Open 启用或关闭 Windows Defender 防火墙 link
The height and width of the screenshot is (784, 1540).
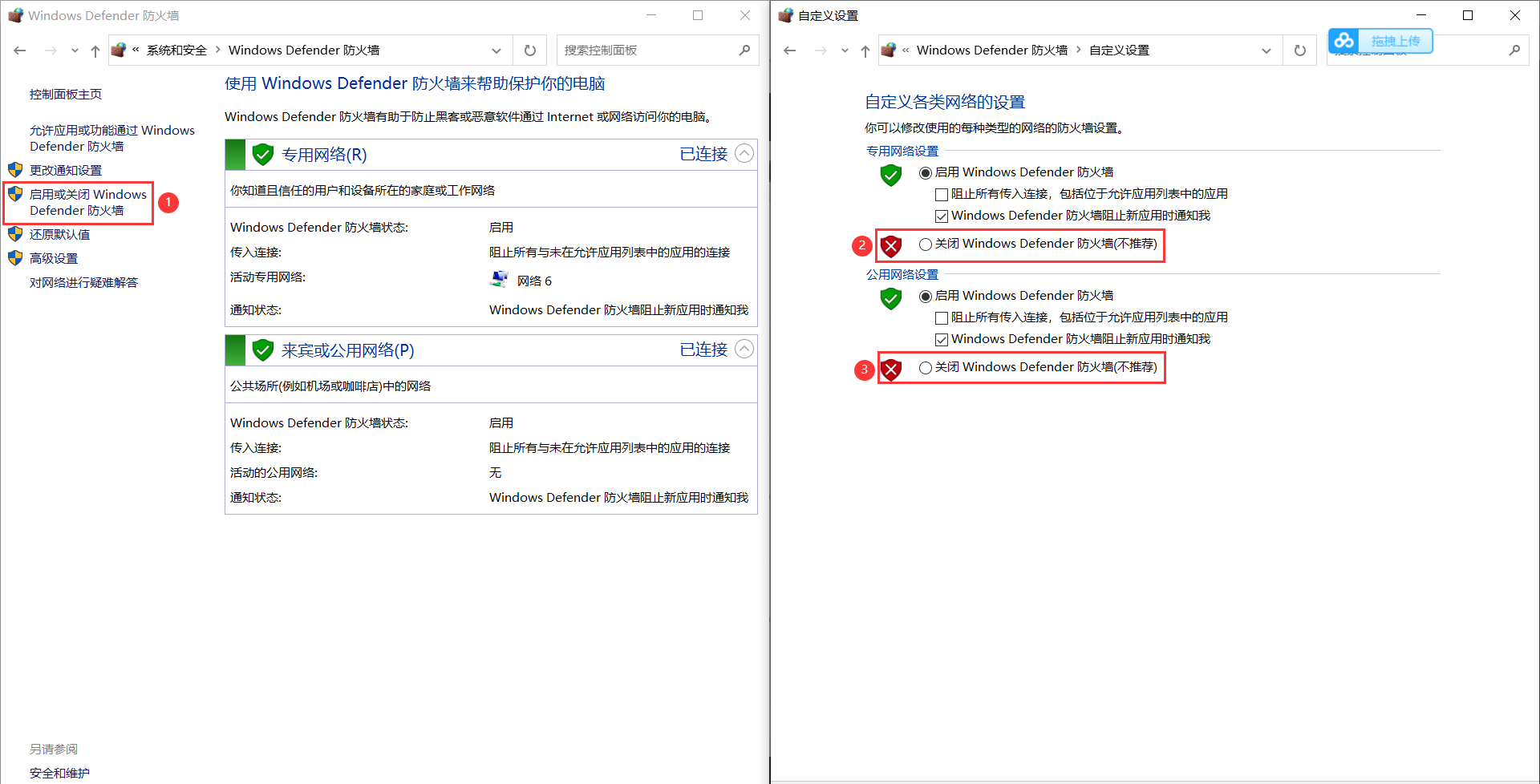88,202
